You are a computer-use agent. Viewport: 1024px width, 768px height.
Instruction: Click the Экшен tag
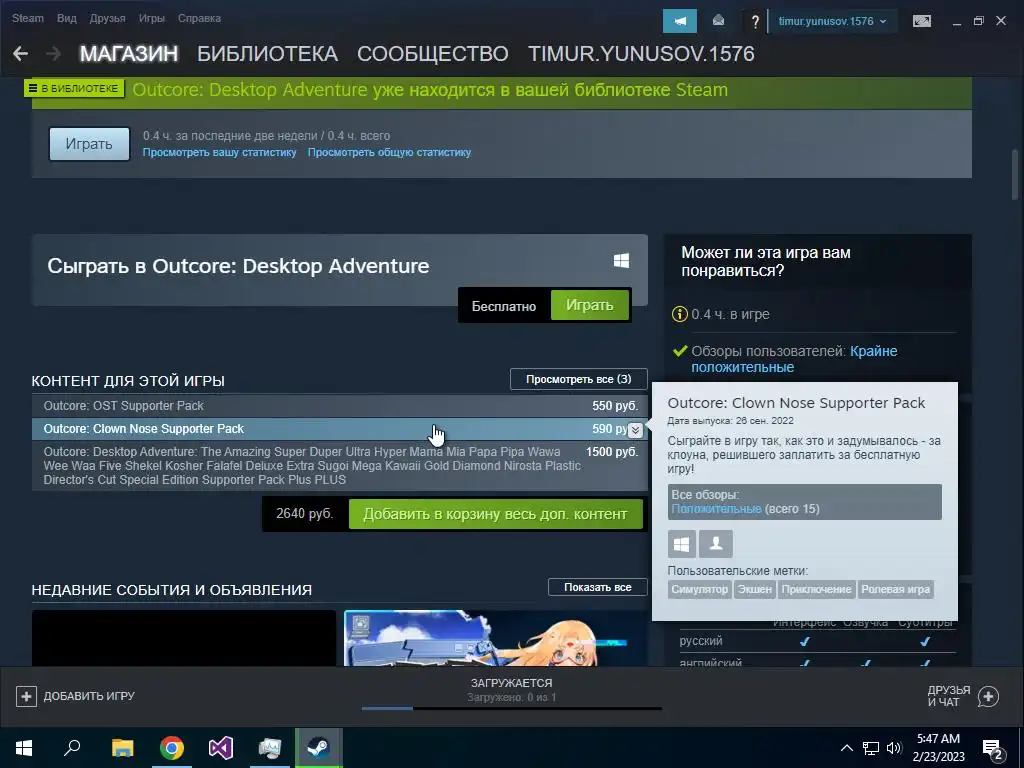pos(754,589)
